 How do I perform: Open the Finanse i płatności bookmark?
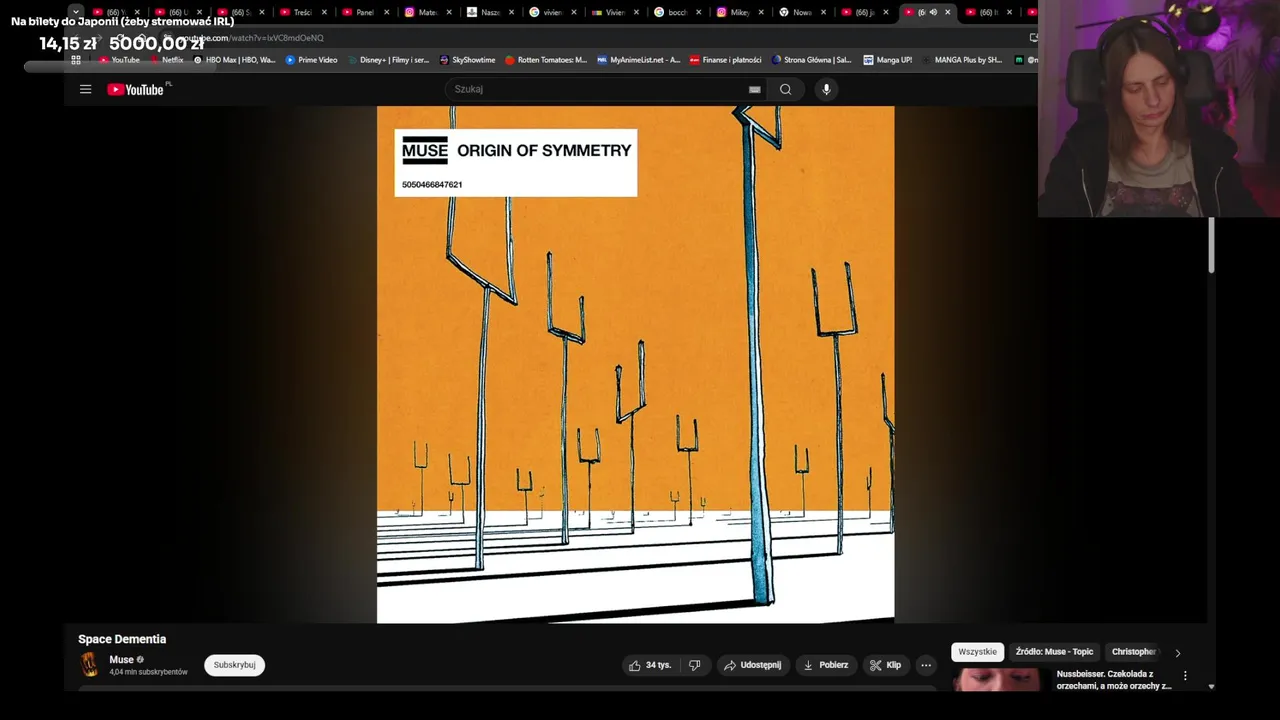coord(725,60)
